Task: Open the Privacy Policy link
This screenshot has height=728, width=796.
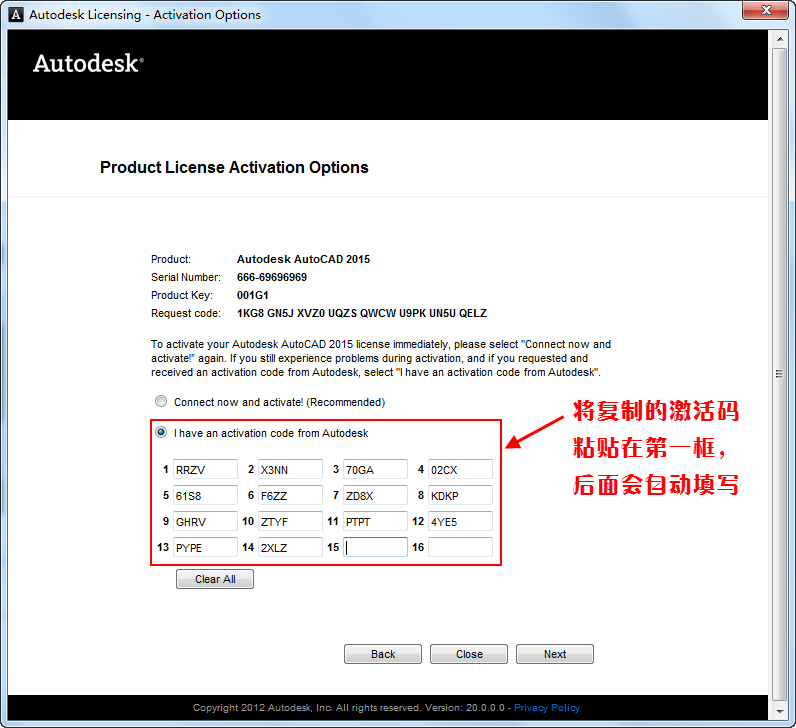Action: pos(547,707)
